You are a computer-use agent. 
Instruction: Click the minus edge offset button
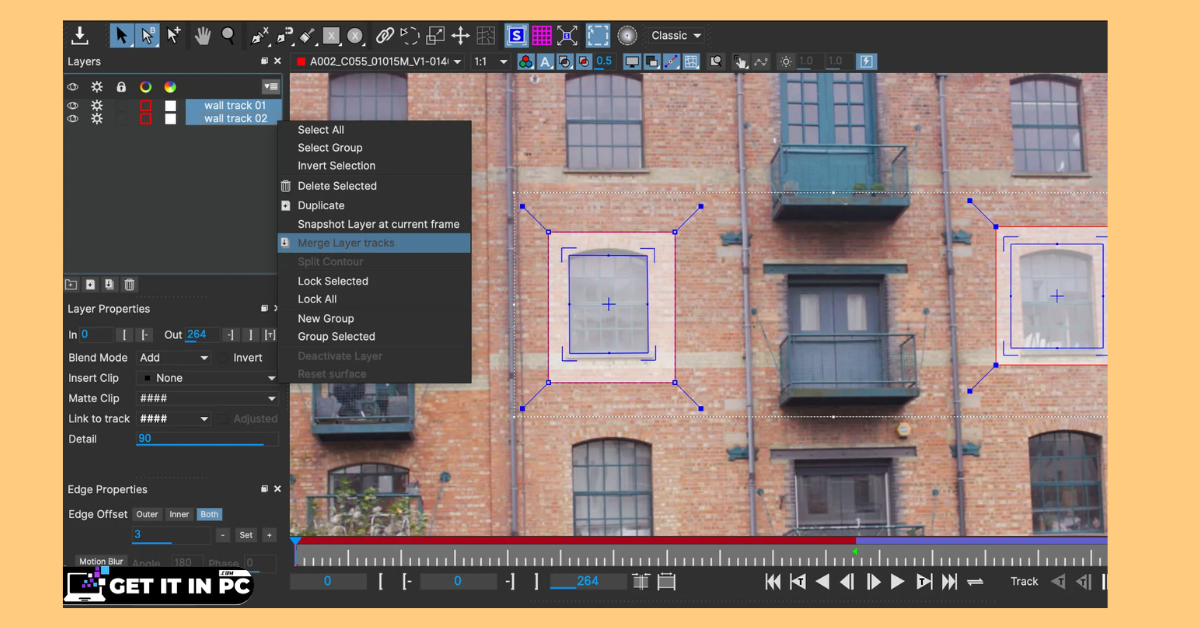click(223, 535)
